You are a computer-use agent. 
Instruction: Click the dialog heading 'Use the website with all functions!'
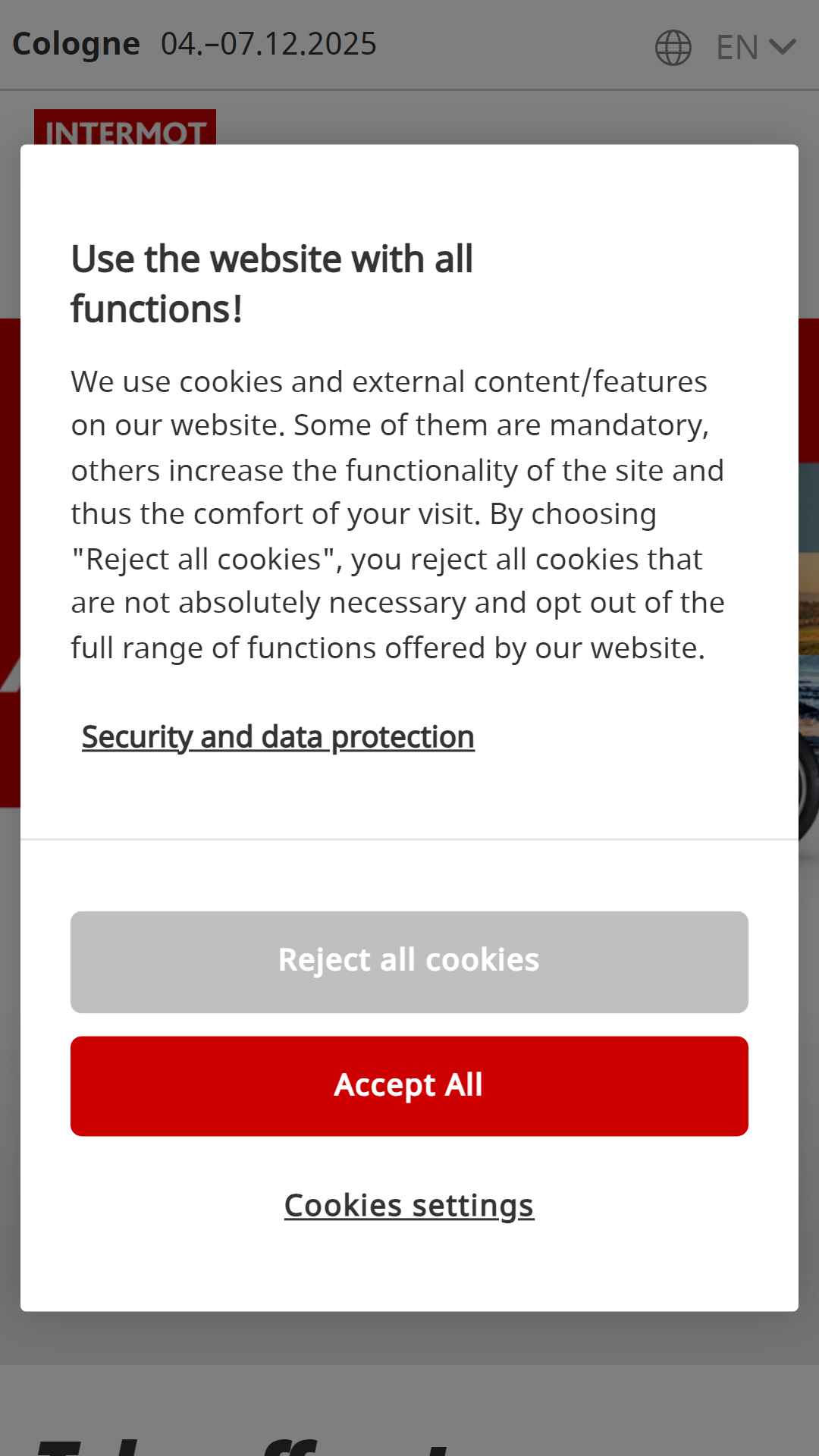271,284
